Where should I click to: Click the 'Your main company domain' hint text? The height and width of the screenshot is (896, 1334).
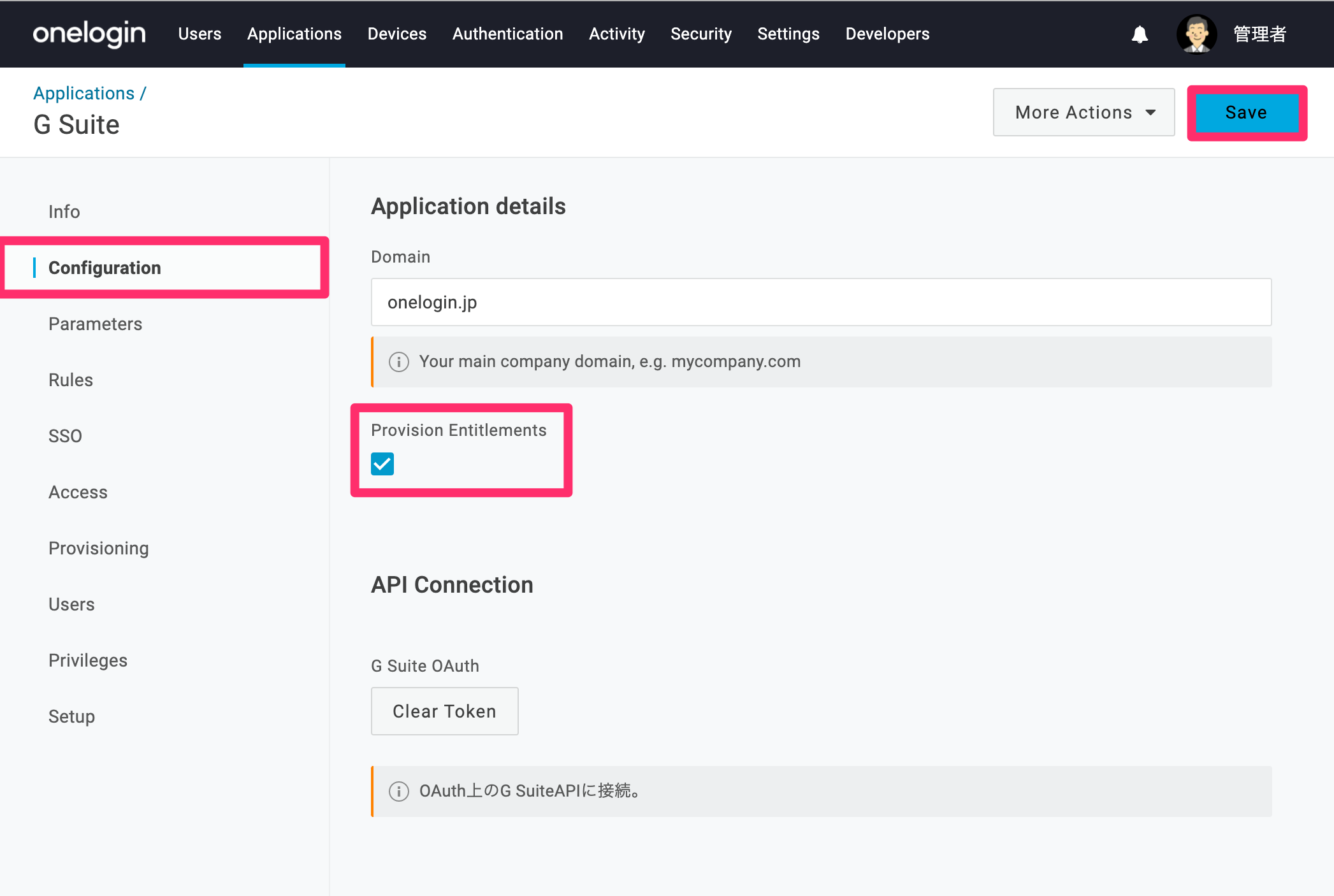tap(610, 362)
